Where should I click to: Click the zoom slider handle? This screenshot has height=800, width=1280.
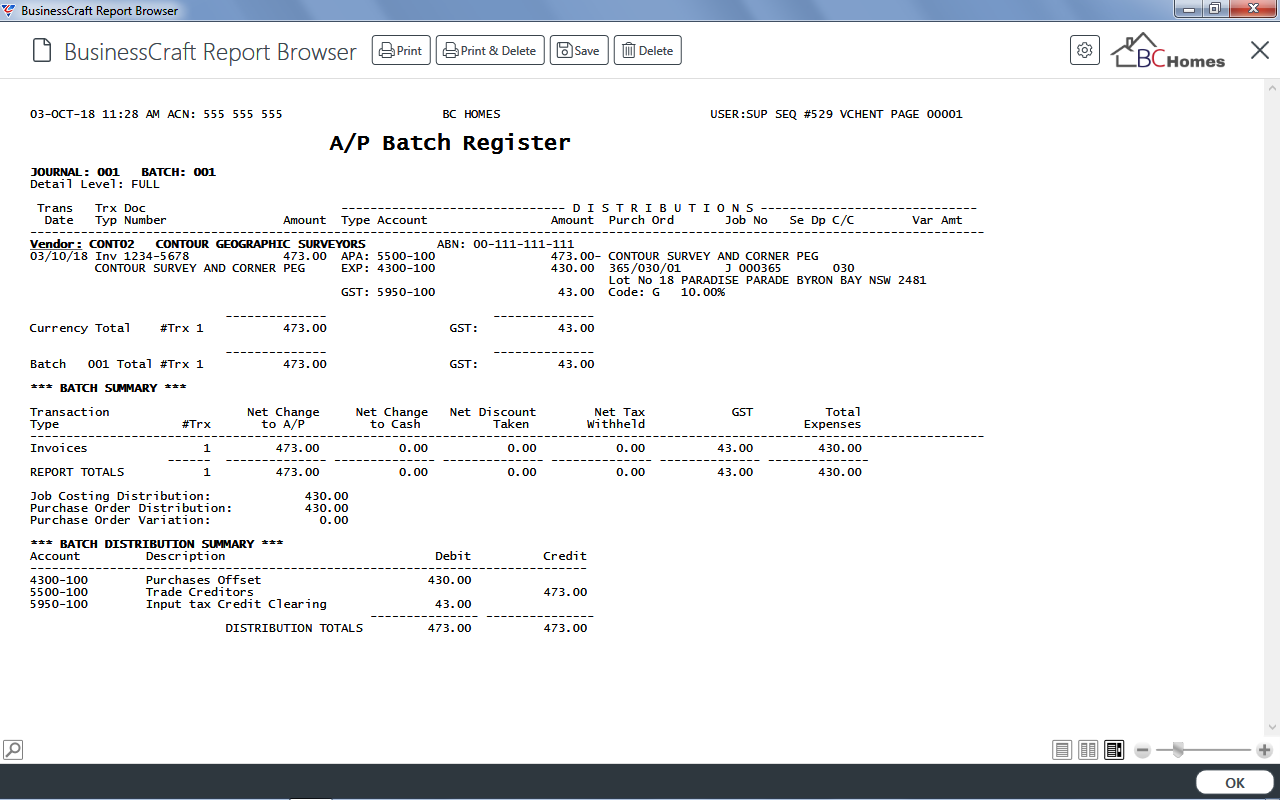tap(1179, 750)
